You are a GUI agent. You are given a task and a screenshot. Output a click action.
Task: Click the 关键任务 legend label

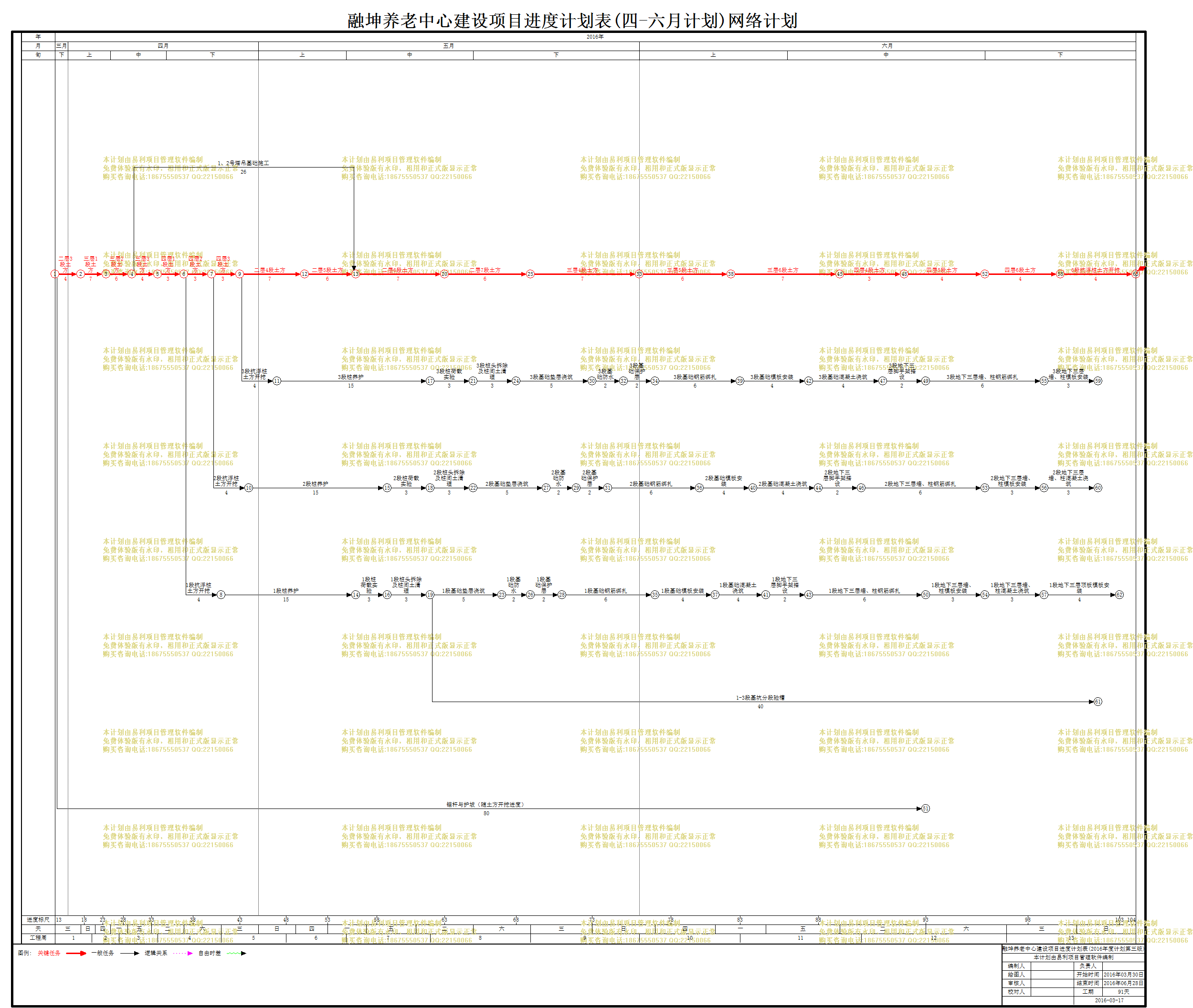(49, 953)
